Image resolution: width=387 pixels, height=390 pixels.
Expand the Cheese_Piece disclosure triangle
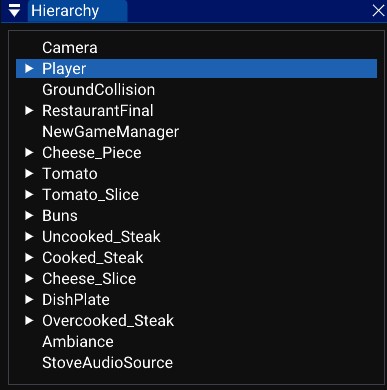click(29, 153)
